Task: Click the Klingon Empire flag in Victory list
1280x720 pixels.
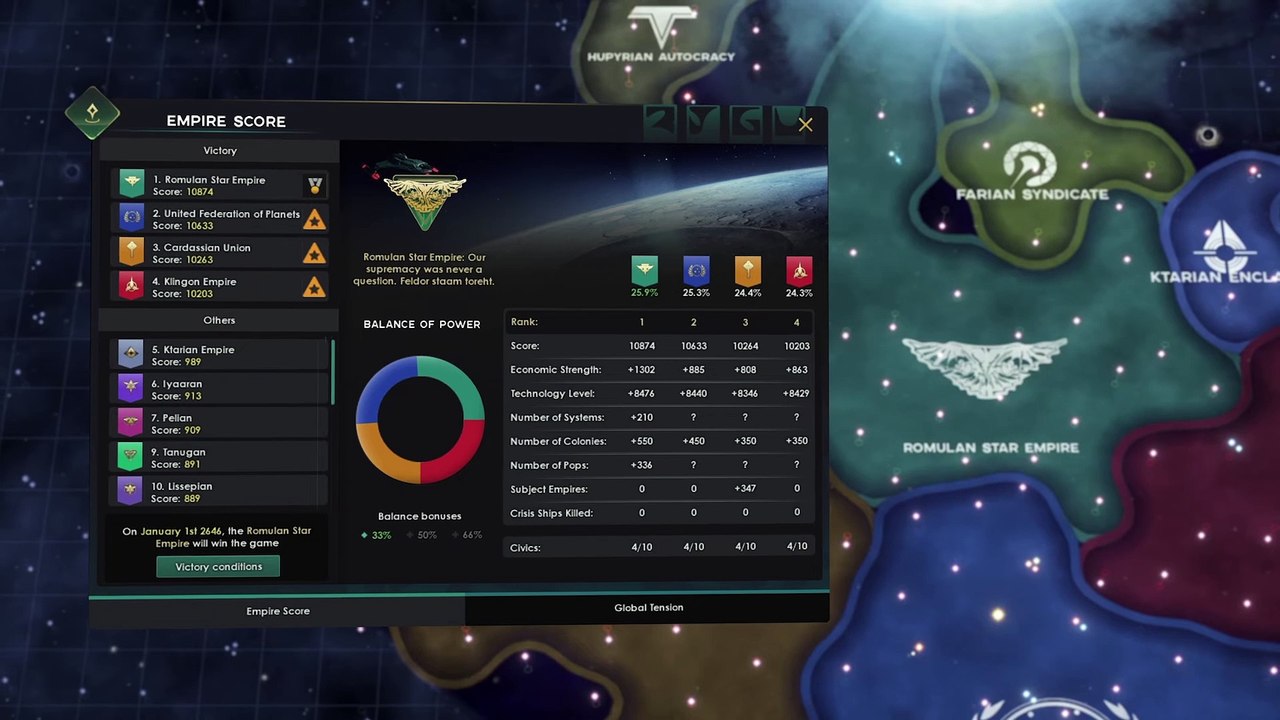Action: [x=131, y=286]
